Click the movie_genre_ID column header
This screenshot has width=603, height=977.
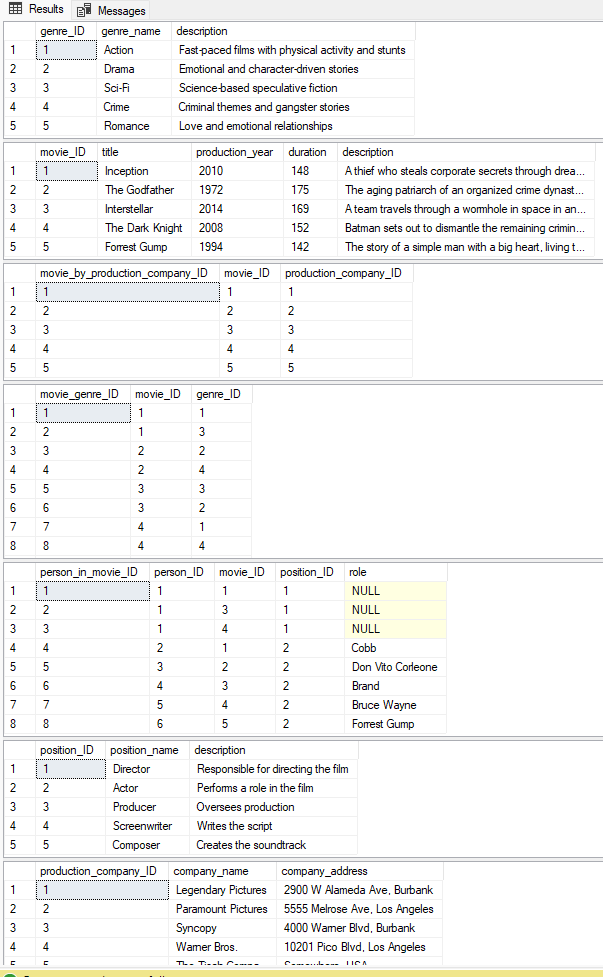[78, 394]
